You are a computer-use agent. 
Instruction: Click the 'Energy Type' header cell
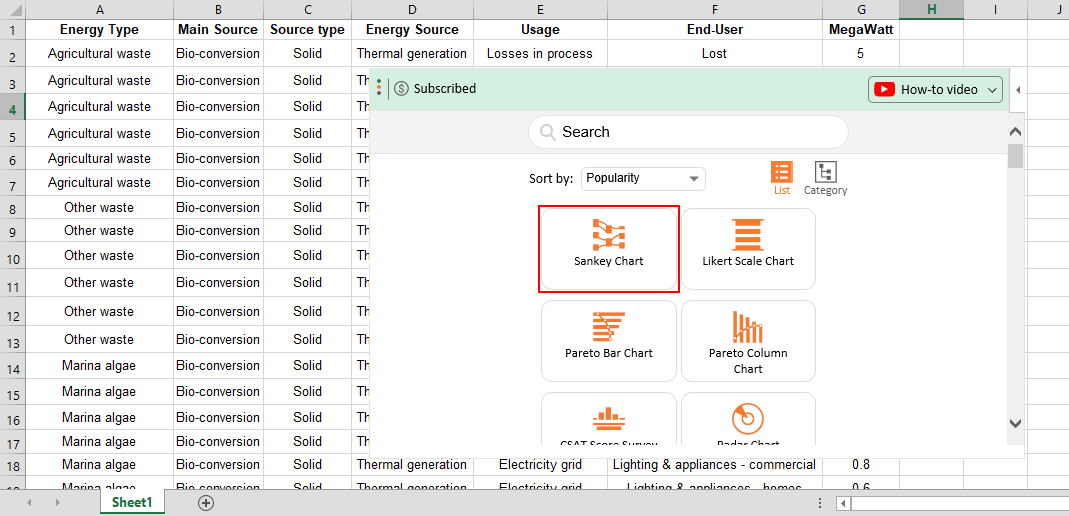tap(100, 29)
